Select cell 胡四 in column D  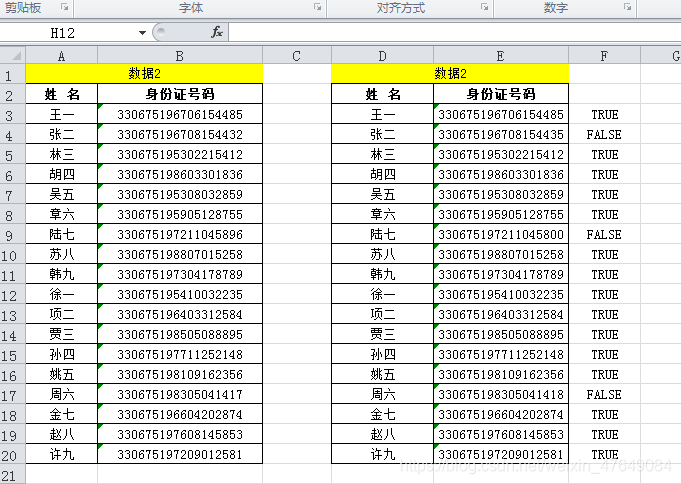pyautogui.click(x=382, y=174)
